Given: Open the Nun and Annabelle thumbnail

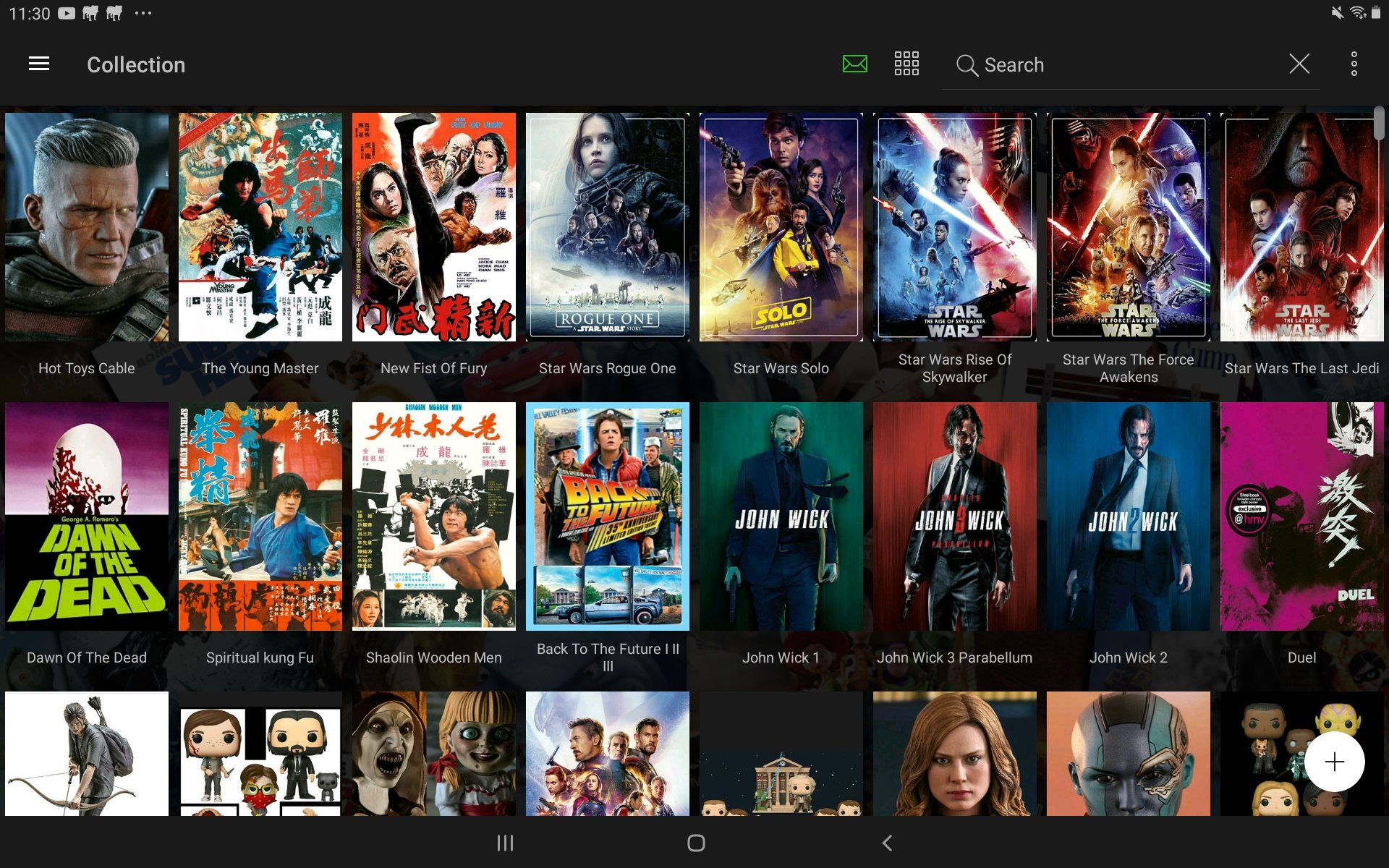Looking at the screenshot, I should pyautogui.click(x=434, y=754).
